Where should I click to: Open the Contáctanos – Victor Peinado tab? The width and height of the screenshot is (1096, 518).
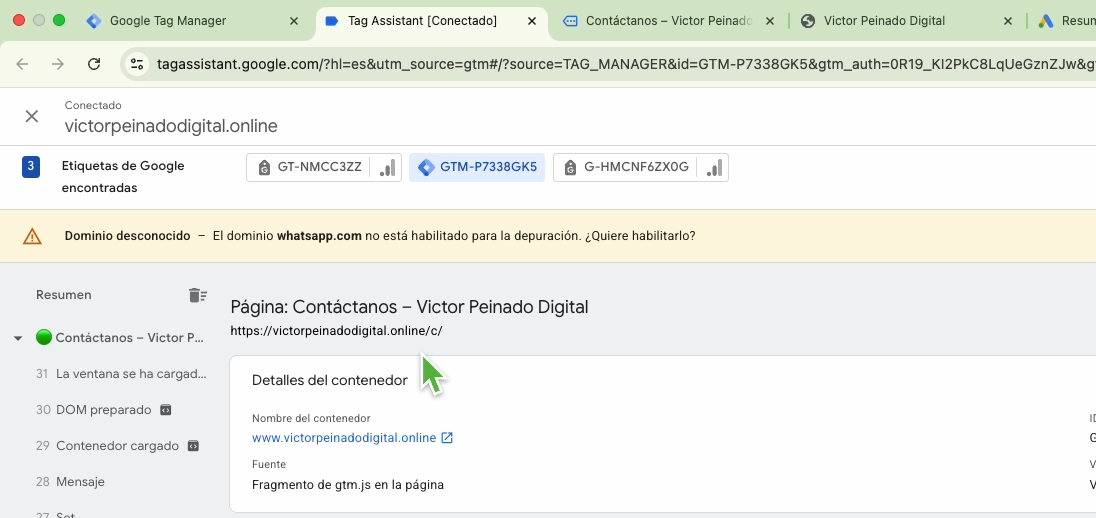(x=668, y=21)
